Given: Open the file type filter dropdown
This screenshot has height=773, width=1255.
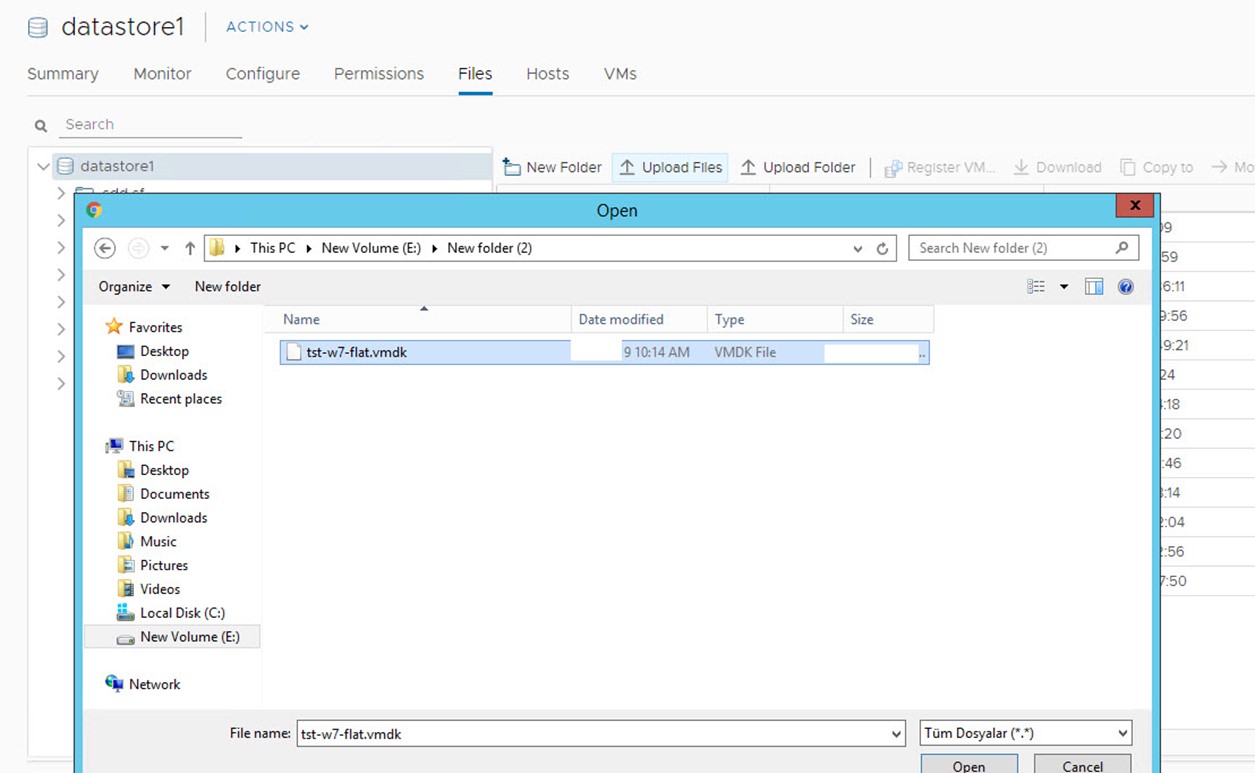Looking at the screenshot, I should (x=1025, y=733).
